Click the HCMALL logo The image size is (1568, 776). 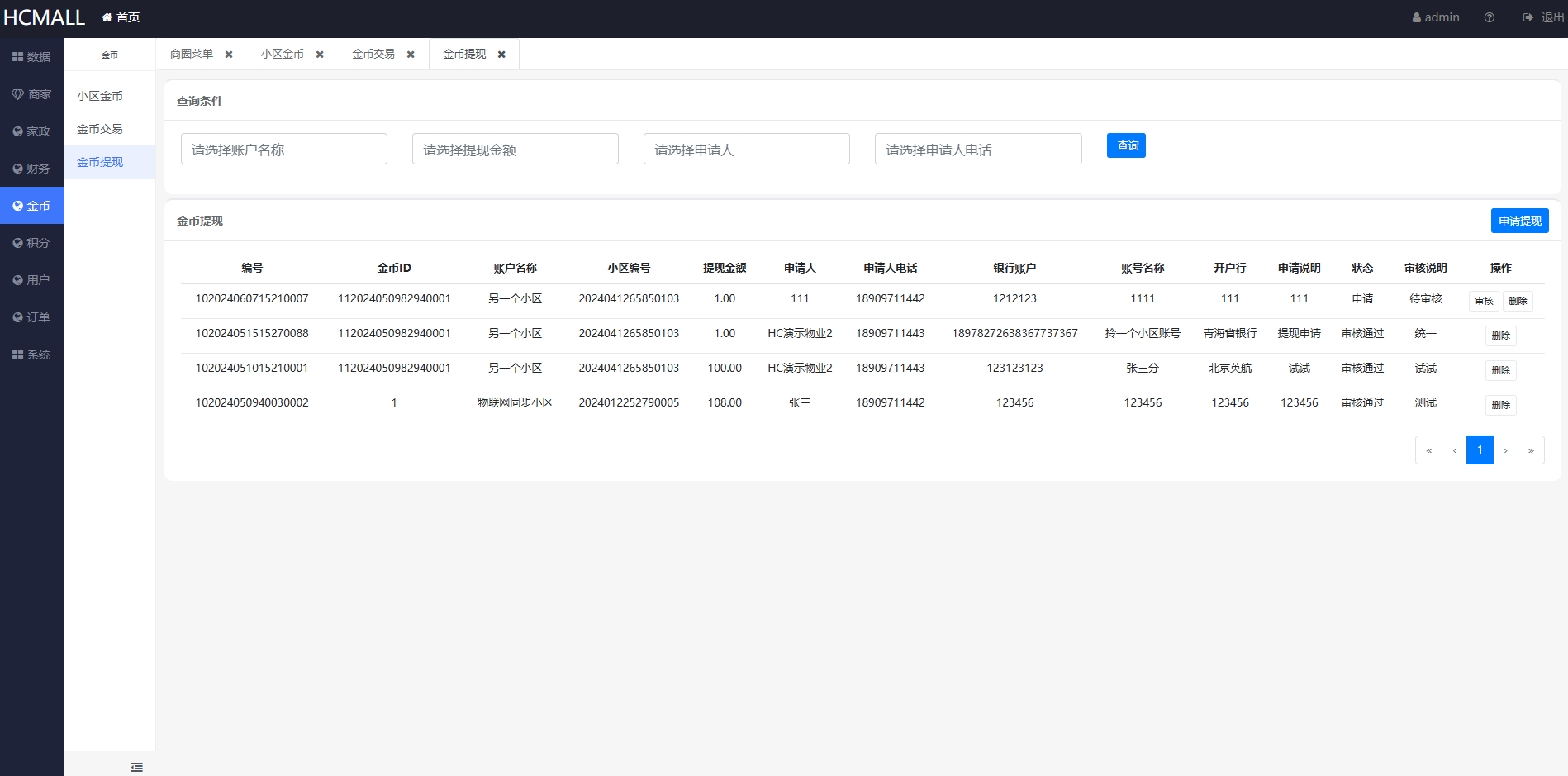coord(44,17)
